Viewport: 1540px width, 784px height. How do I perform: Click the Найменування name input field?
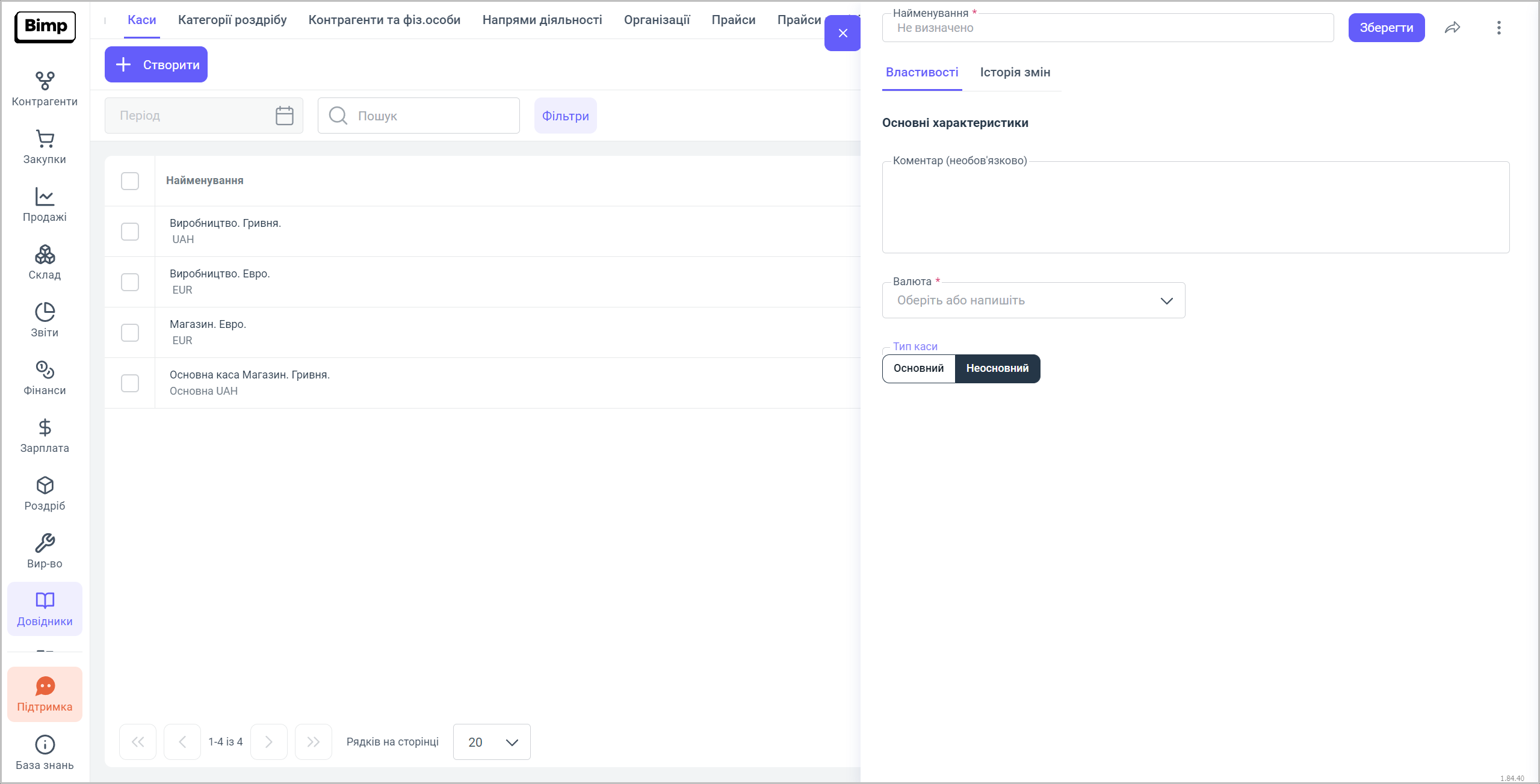(1107, 28)
